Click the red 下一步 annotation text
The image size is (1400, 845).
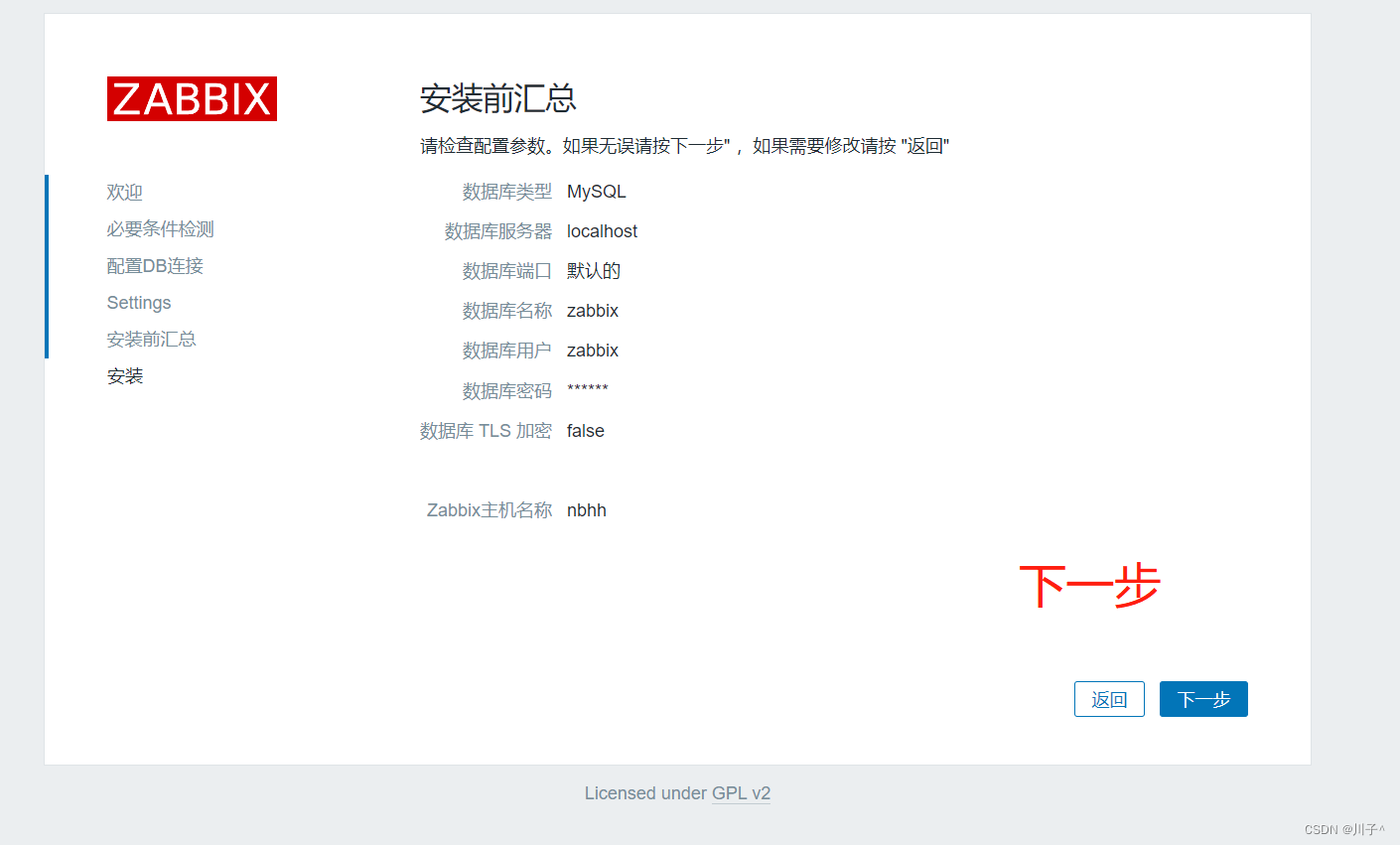(x=1089, y=586)
